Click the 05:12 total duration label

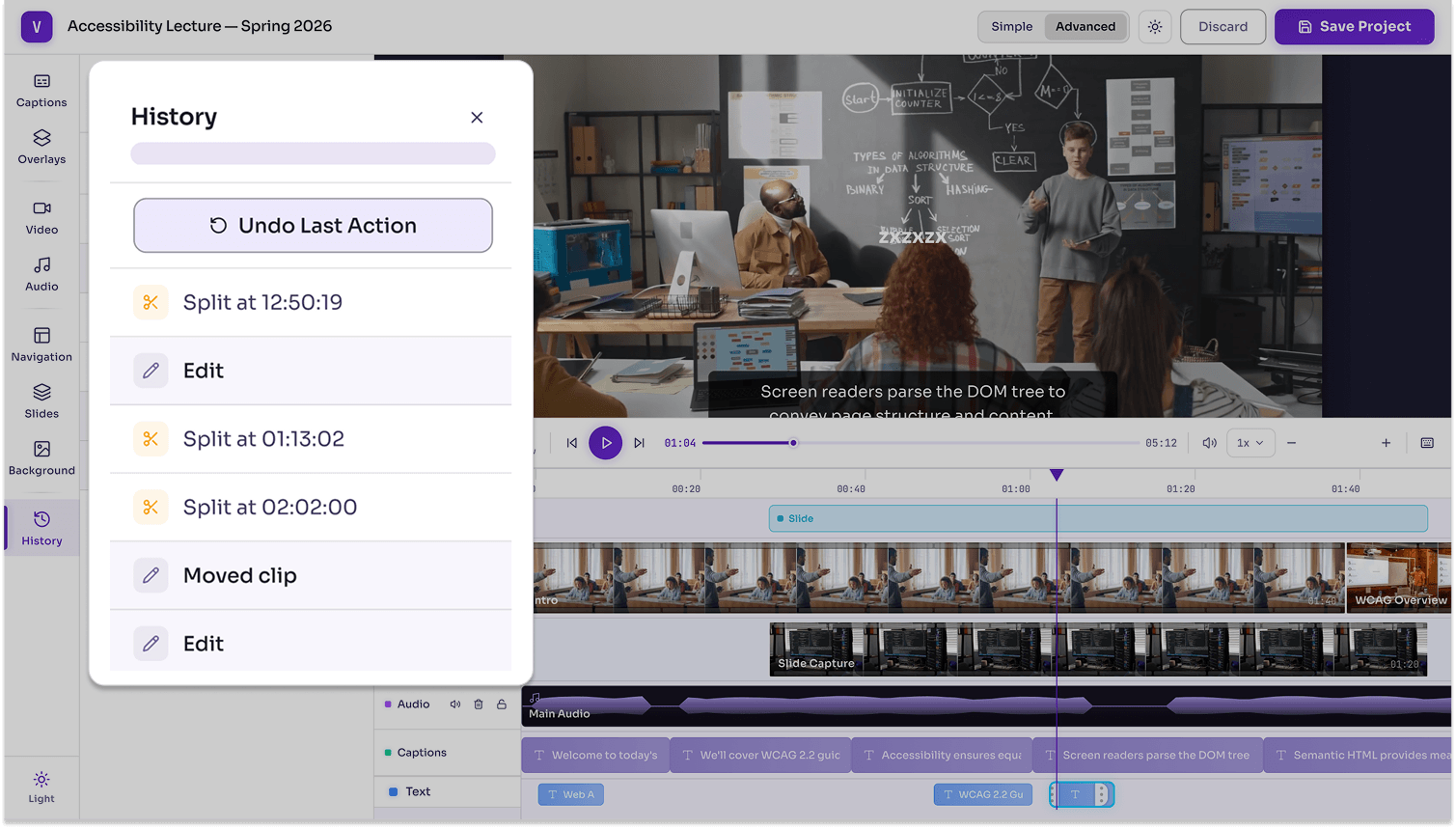(1161, 443)
